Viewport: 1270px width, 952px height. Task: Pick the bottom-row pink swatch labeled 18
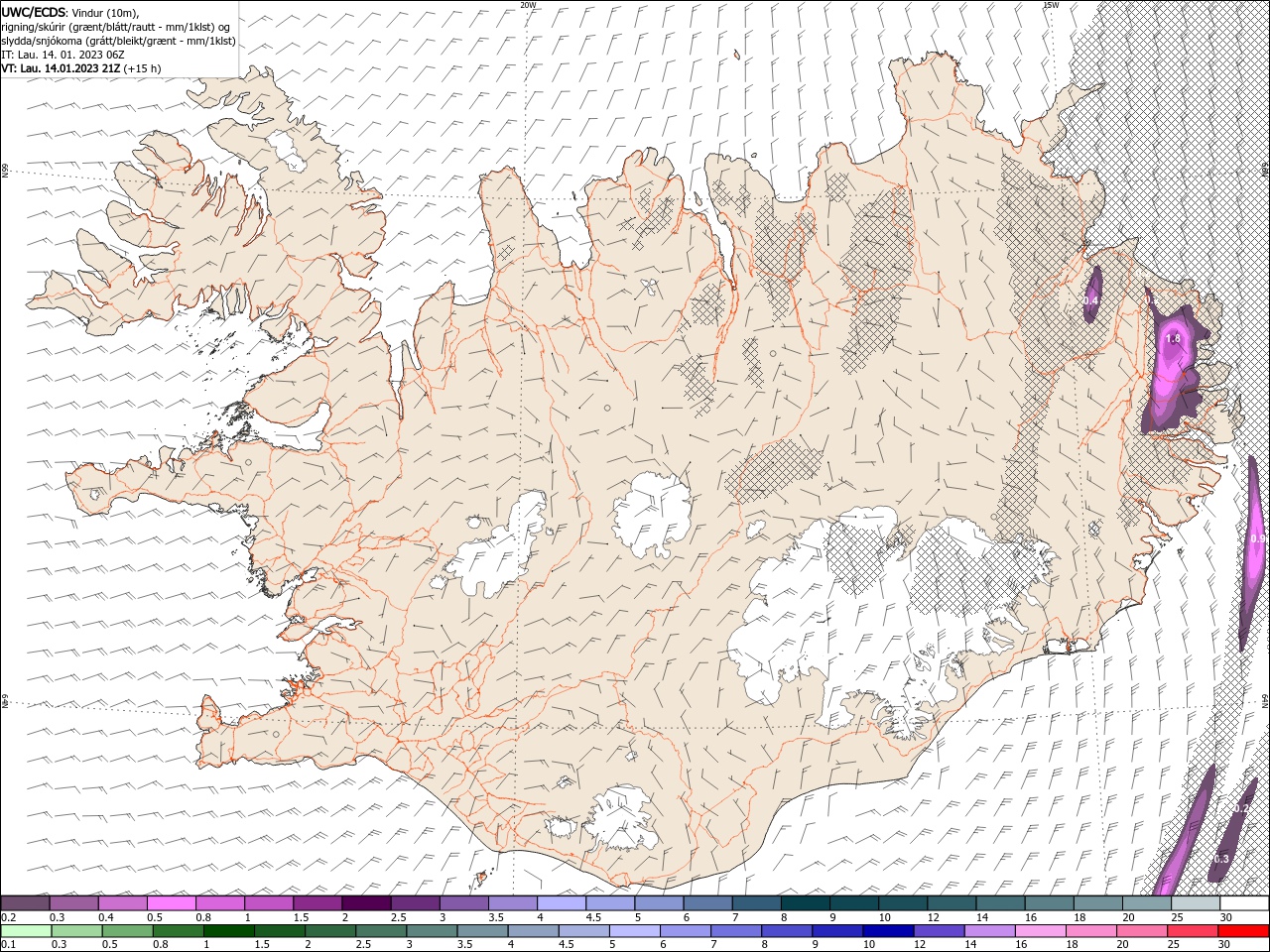click(1089, 931)
